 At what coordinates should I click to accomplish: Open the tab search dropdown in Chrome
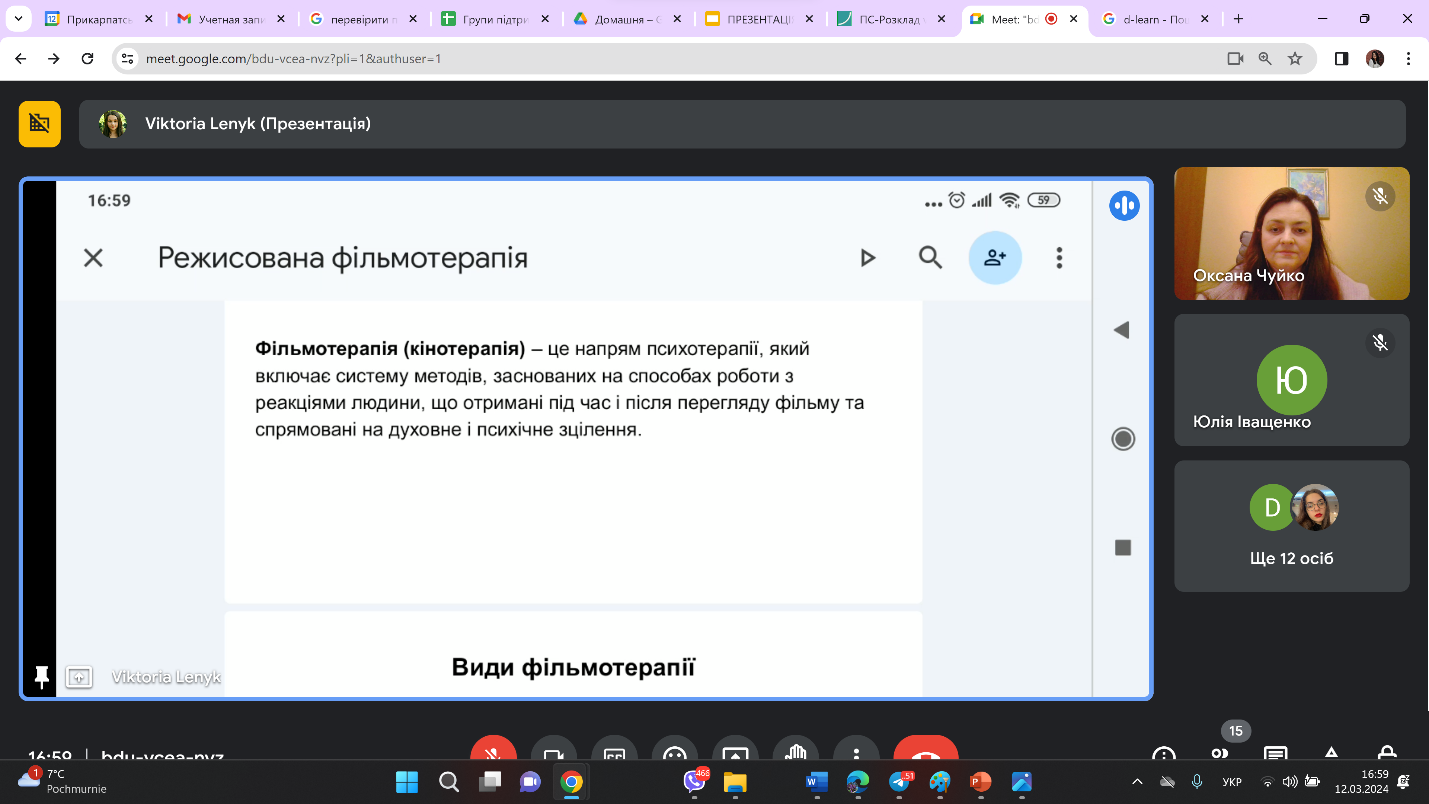point(17,19)
